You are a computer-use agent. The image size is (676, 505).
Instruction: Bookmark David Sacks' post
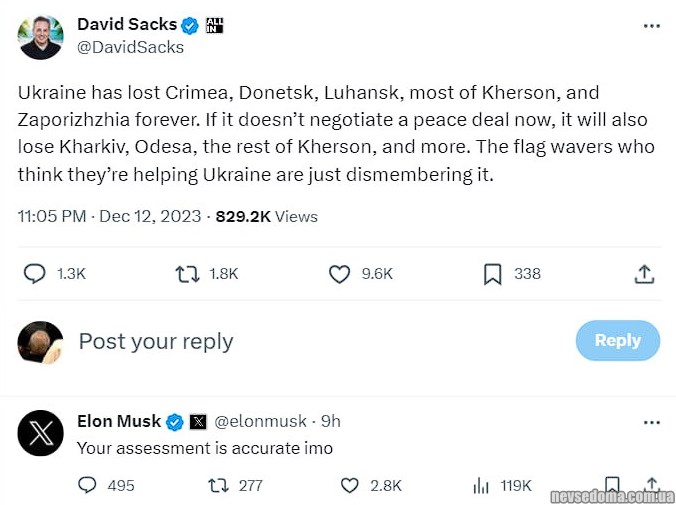click(492, 274)
